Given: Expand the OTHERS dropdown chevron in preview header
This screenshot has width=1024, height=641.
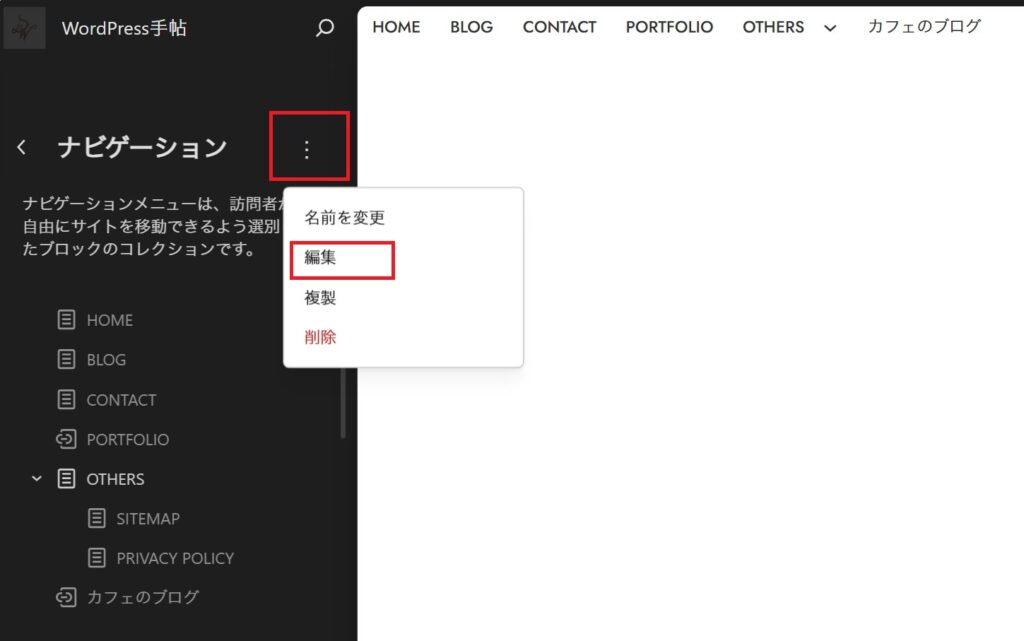Looking at the screenshot, I should [830, 28].
